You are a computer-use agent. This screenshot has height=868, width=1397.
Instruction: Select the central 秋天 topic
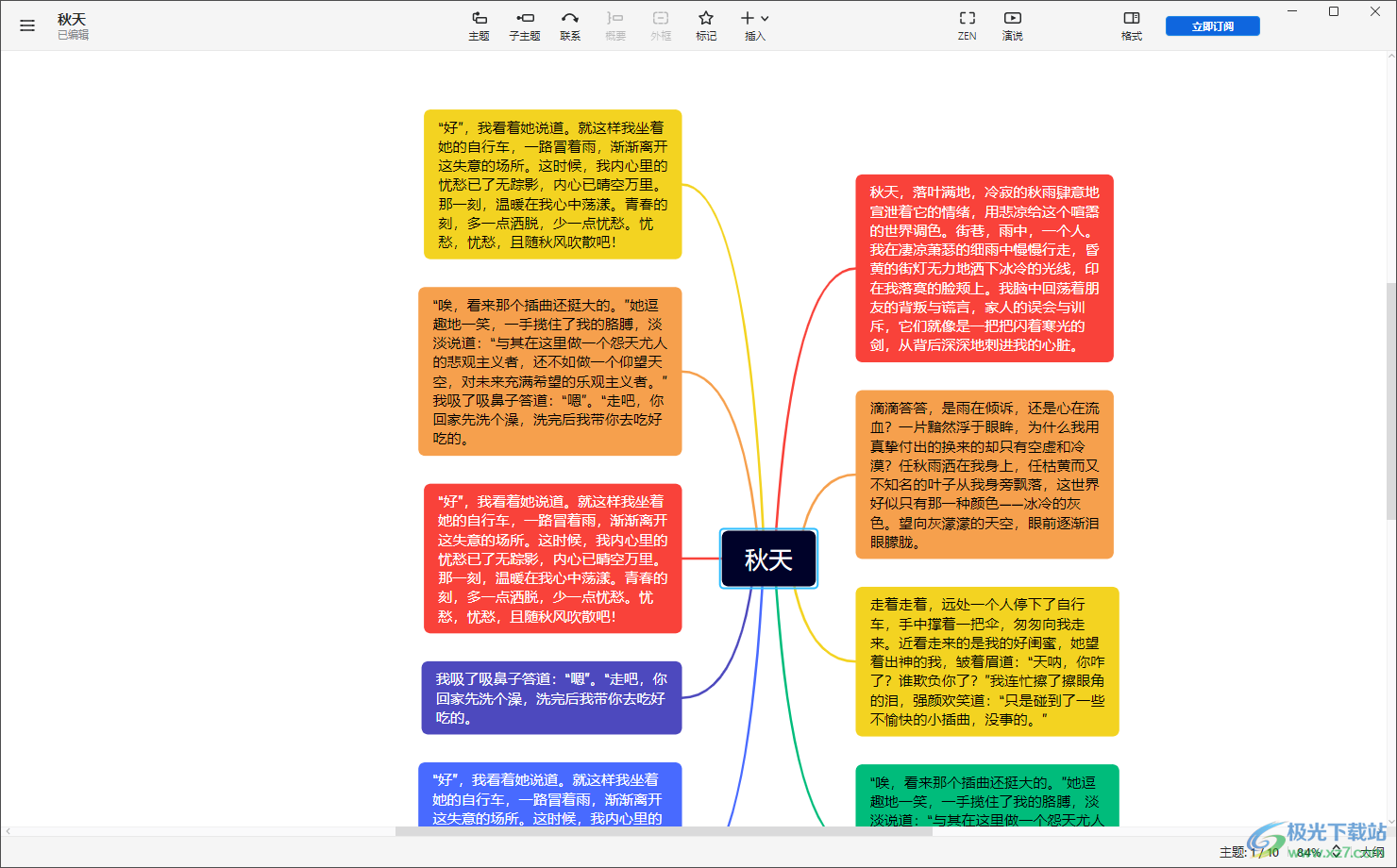click(x=768, y=559)
